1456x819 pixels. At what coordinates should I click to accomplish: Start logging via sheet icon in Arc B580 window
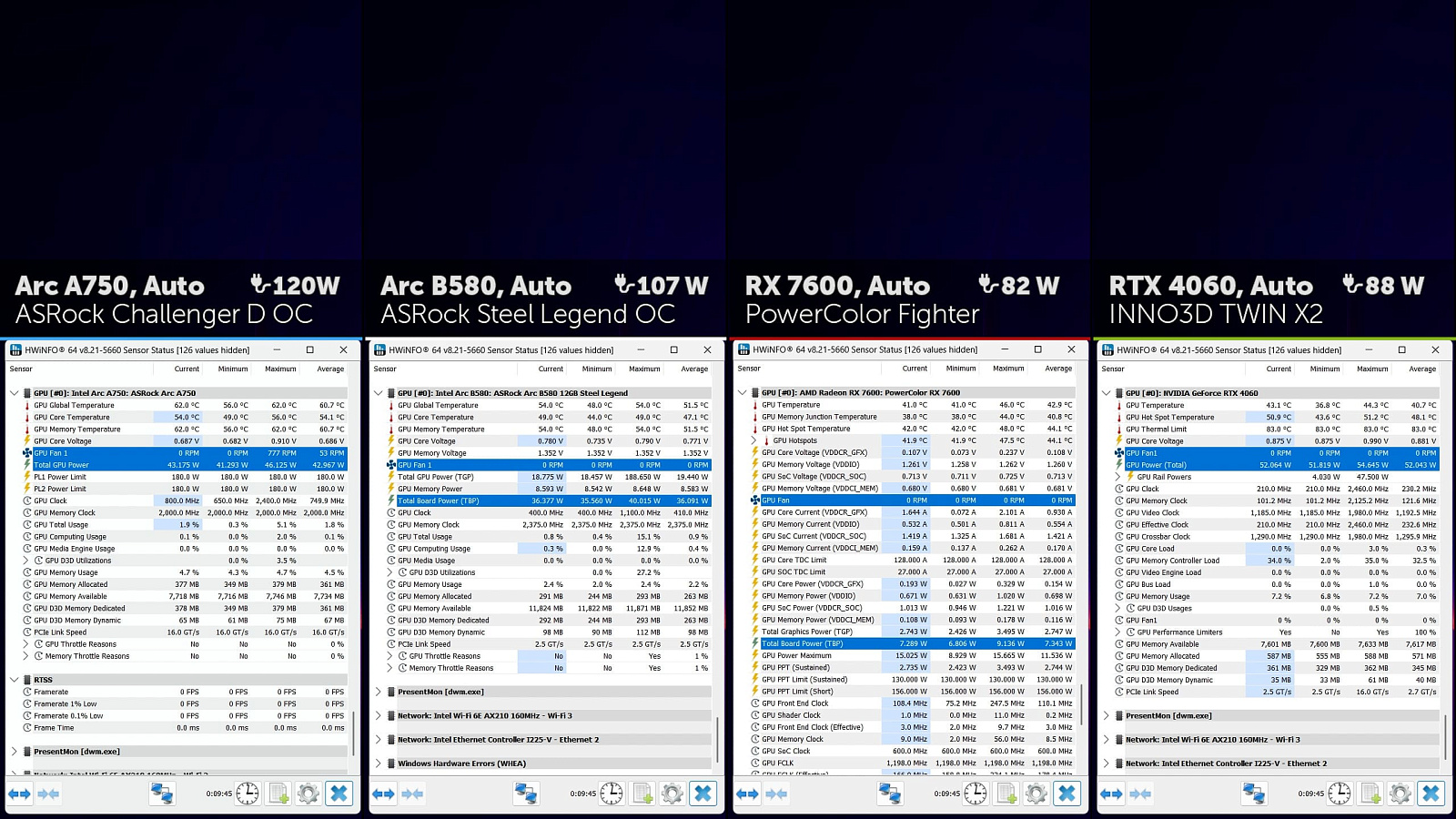point(642,794)
